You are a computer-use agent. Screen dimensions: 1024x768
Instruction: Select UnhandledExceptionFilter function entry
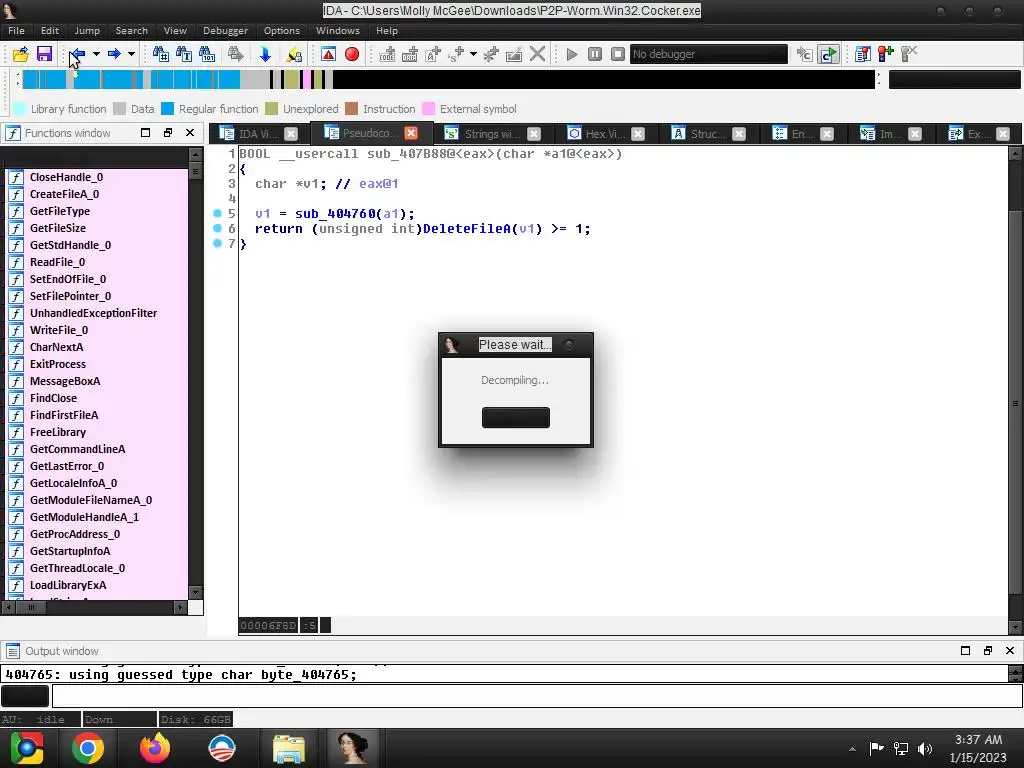(x=97, y=313)
